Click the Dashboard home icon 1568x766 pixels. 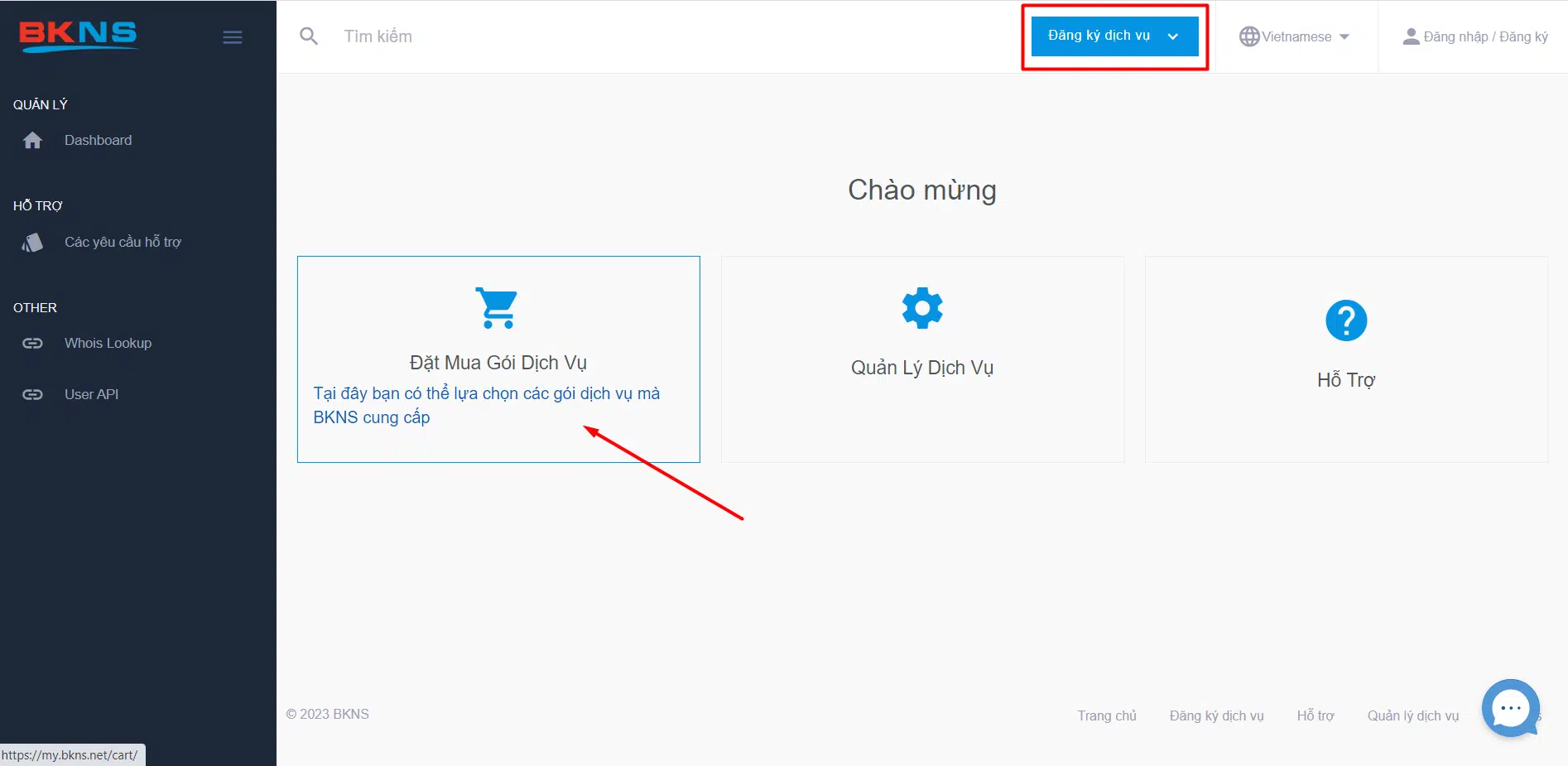click(x=33, y=141)
